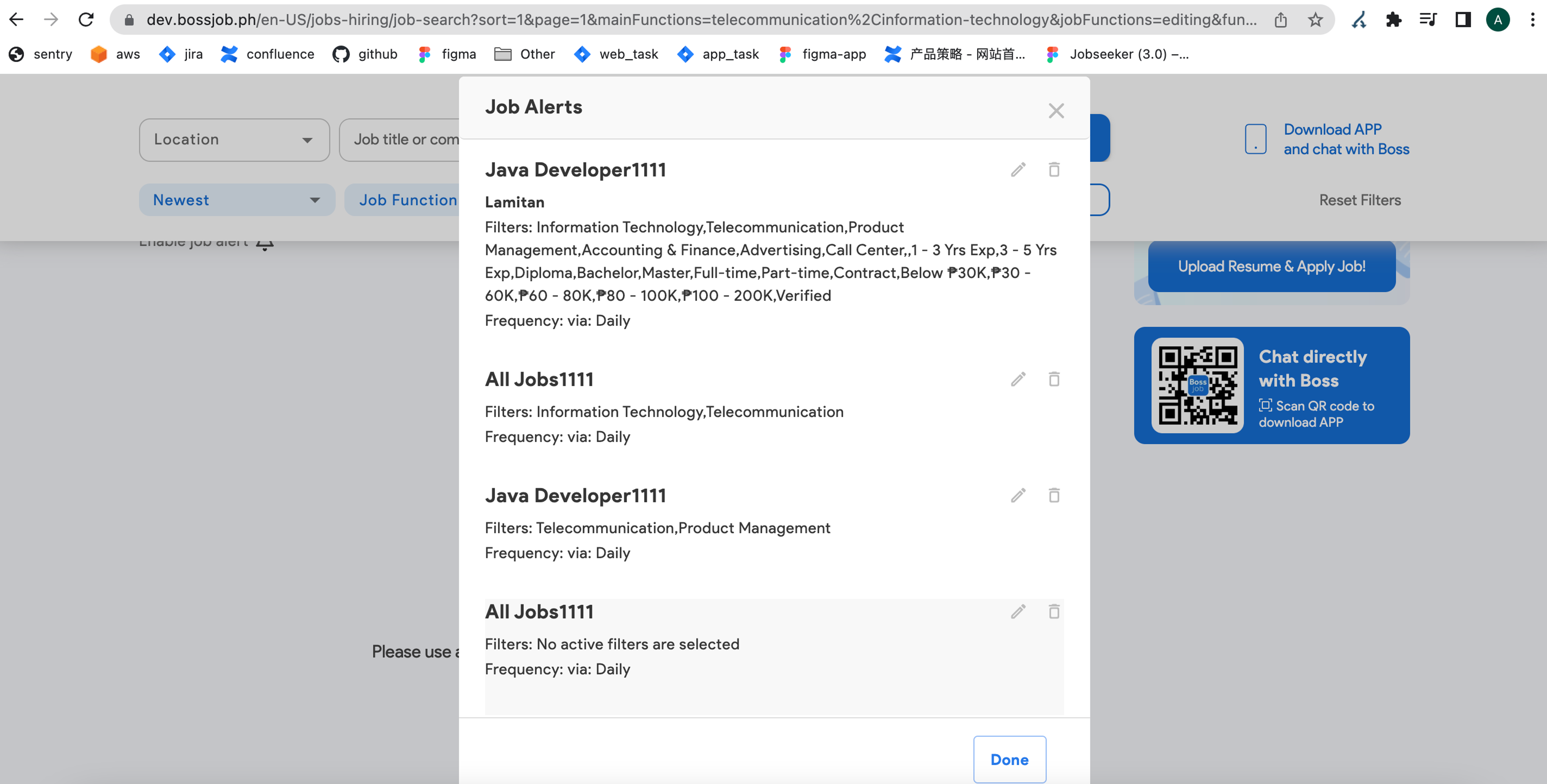Delete the first All Jobs1111 alert
The width and height of the screenshot is (1547, 784).
1054,380
